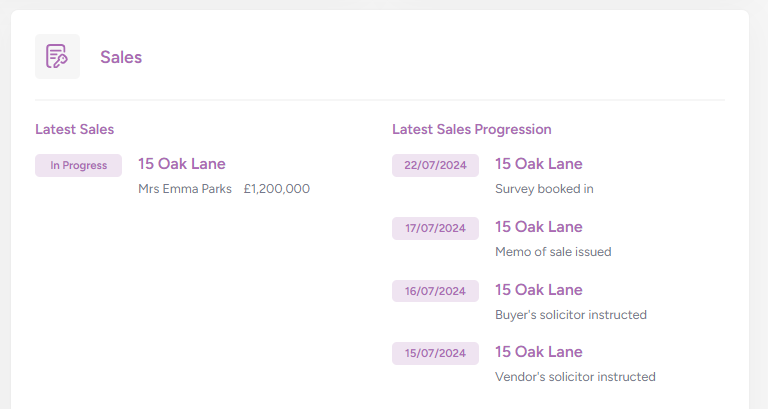
Task: Click the 16/07/2024 date badge
Action: [x=435, y=291]
